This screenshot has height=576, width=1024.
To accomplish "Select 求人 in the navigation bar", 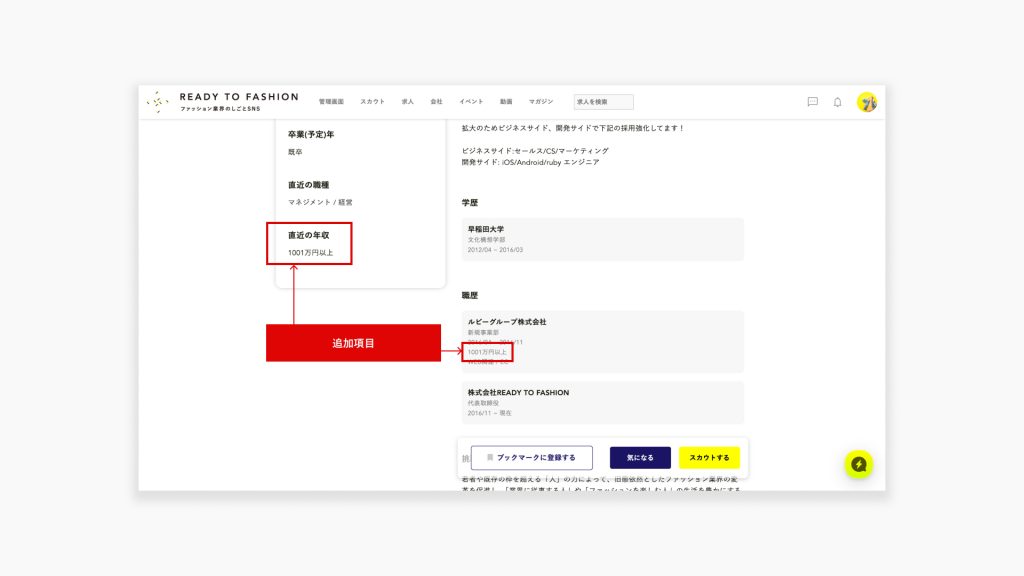I will tap(407, 102).
